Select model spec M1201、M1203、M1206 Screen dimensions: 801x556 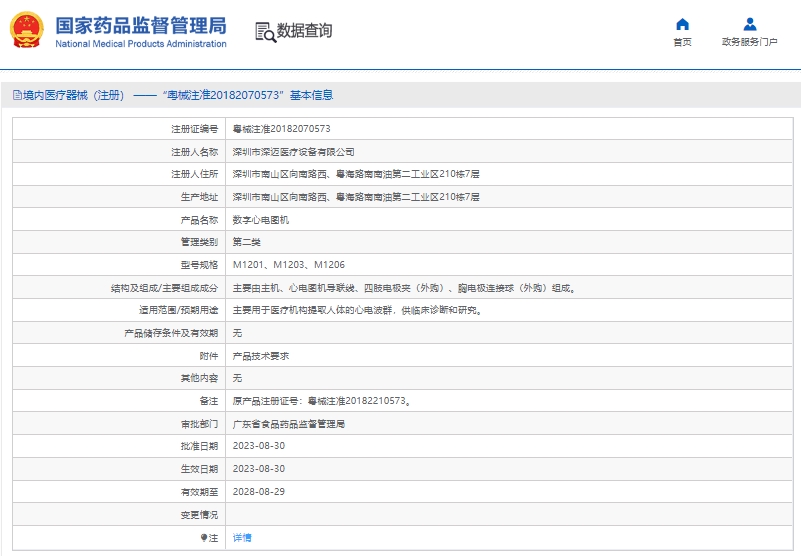(289, 265)
